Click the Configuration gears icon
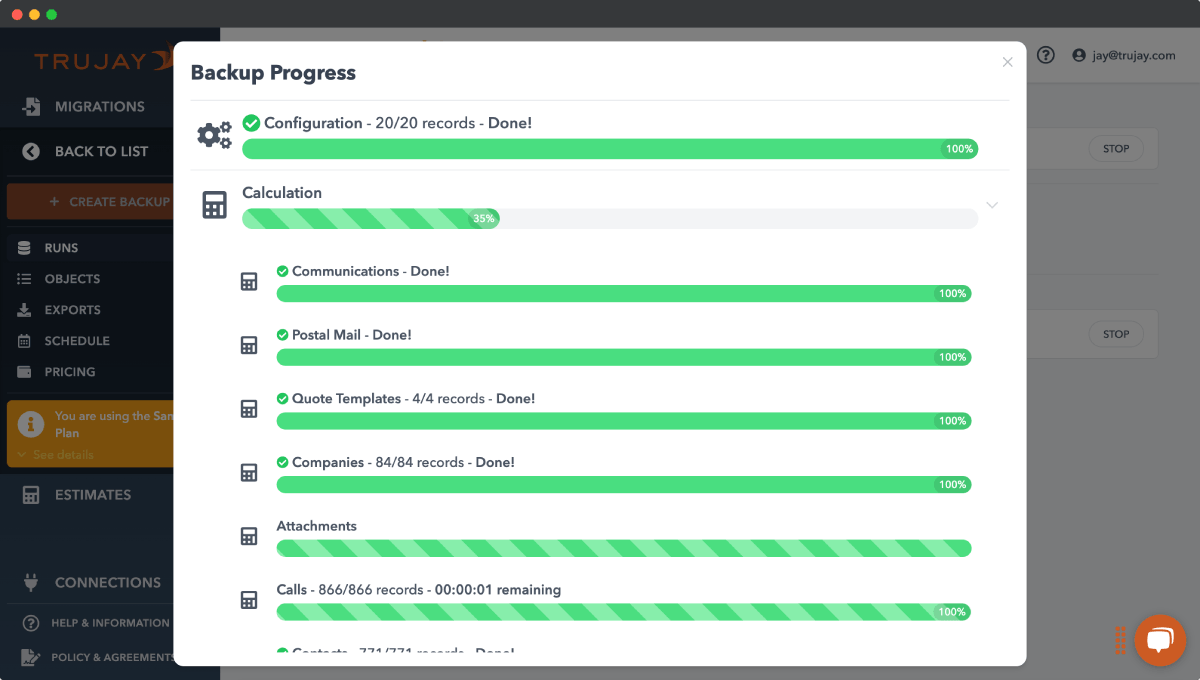Screen dimensions: 1200x680 214,135
